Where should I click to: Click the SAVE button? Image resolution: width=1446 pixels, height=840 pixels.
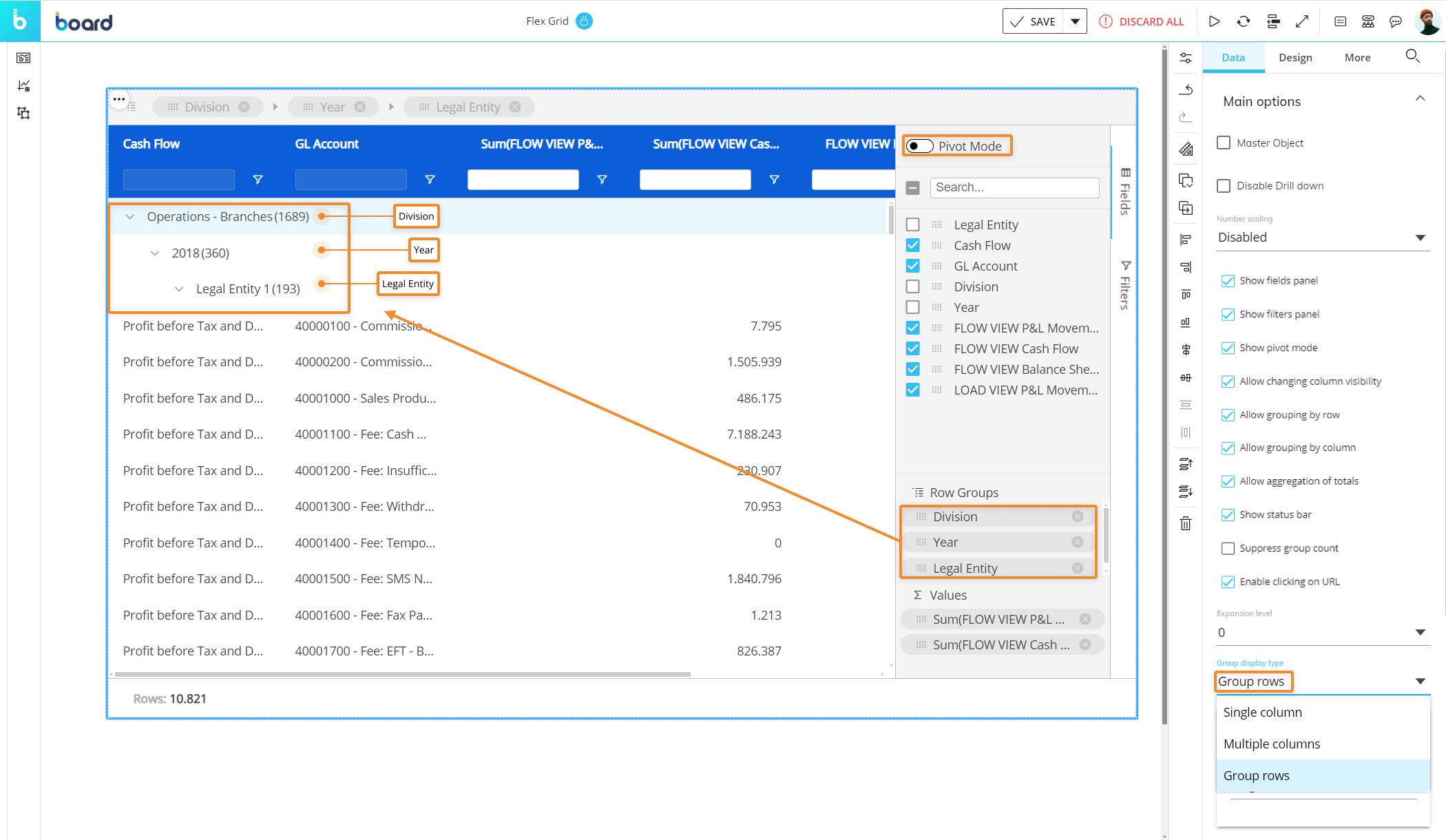[x=1036, y=20]
